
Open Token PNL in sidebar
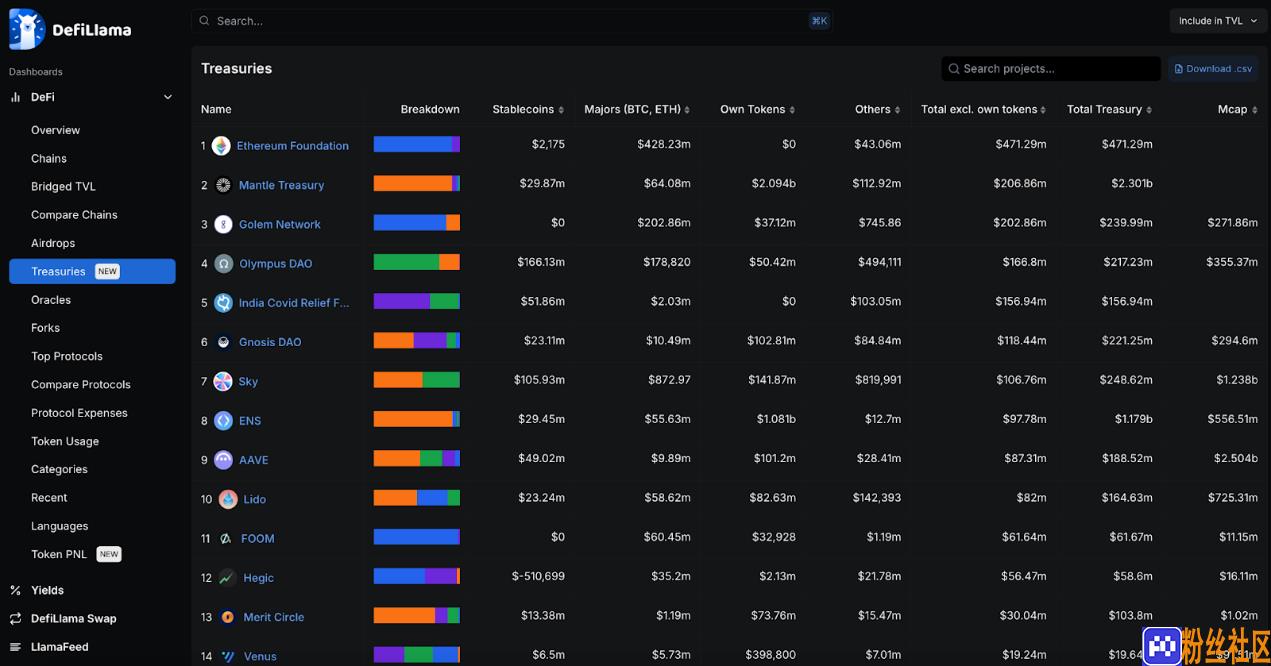pyautogui.click(x=59, y=554)
